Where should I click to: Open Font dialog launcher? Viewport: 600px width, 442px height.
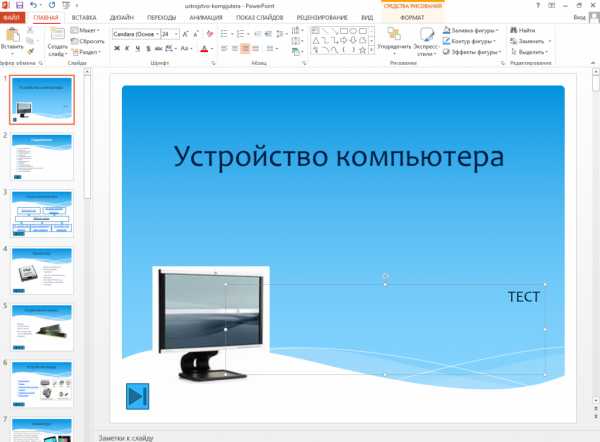213,63
